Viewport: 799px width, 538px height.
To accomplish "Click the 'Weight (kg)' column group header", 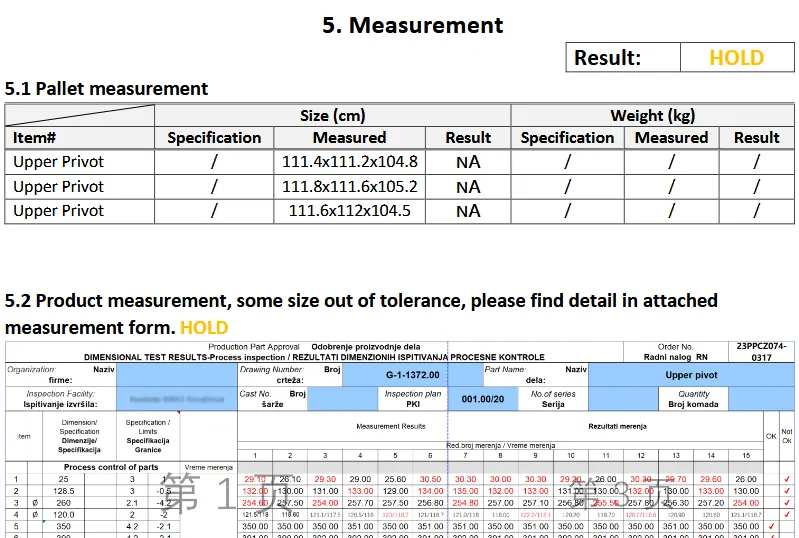I will [653, 116].
